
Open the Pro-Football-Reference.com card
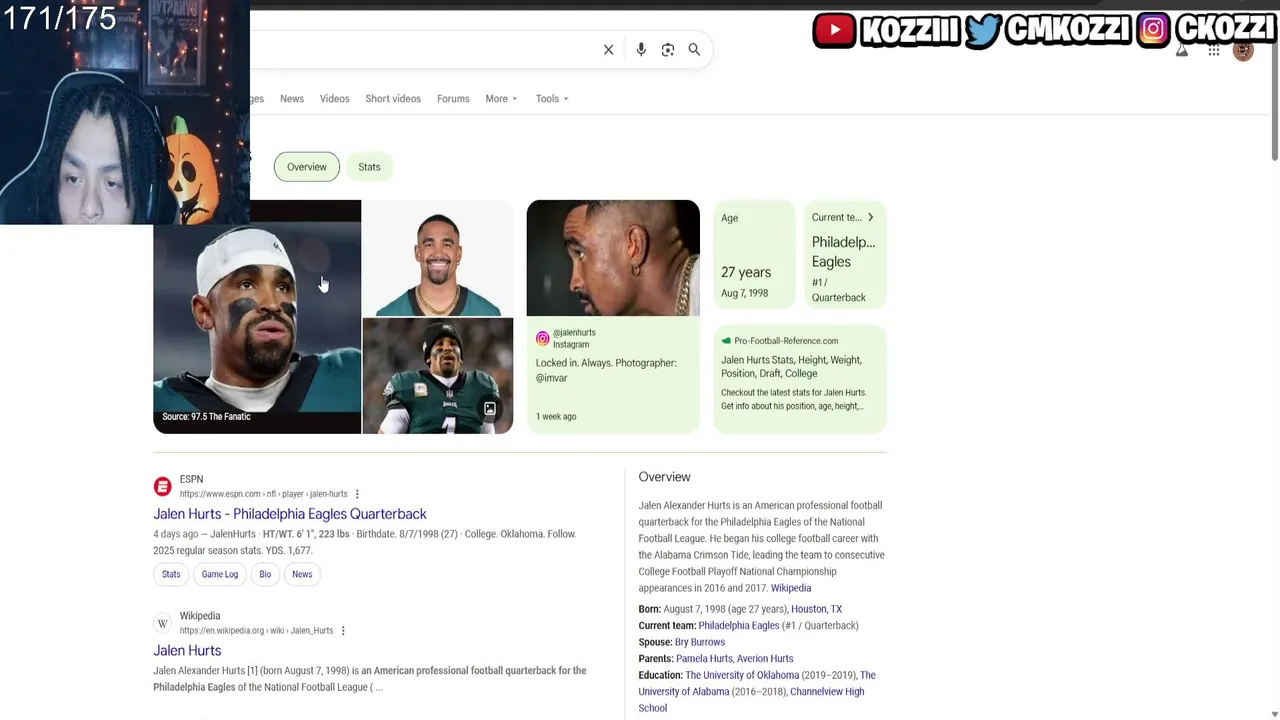point(800,378)
